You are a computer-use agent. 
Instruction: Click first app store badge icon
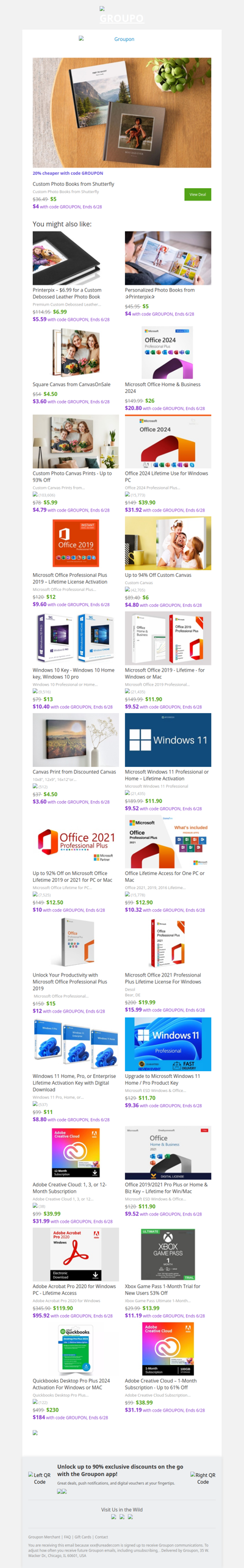click(59, 1491)
